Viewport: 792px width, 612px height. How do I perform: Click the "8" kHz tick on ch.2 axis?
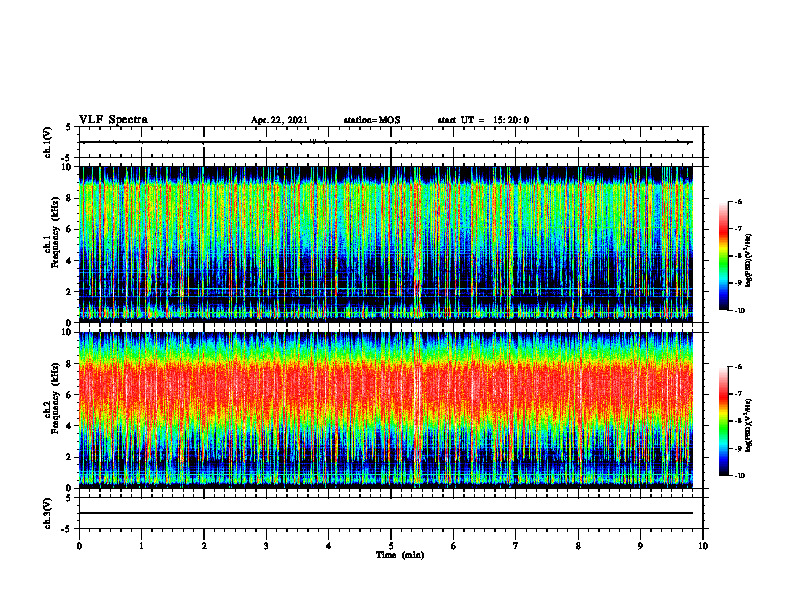pyautogui.click(x=70, y=364)
